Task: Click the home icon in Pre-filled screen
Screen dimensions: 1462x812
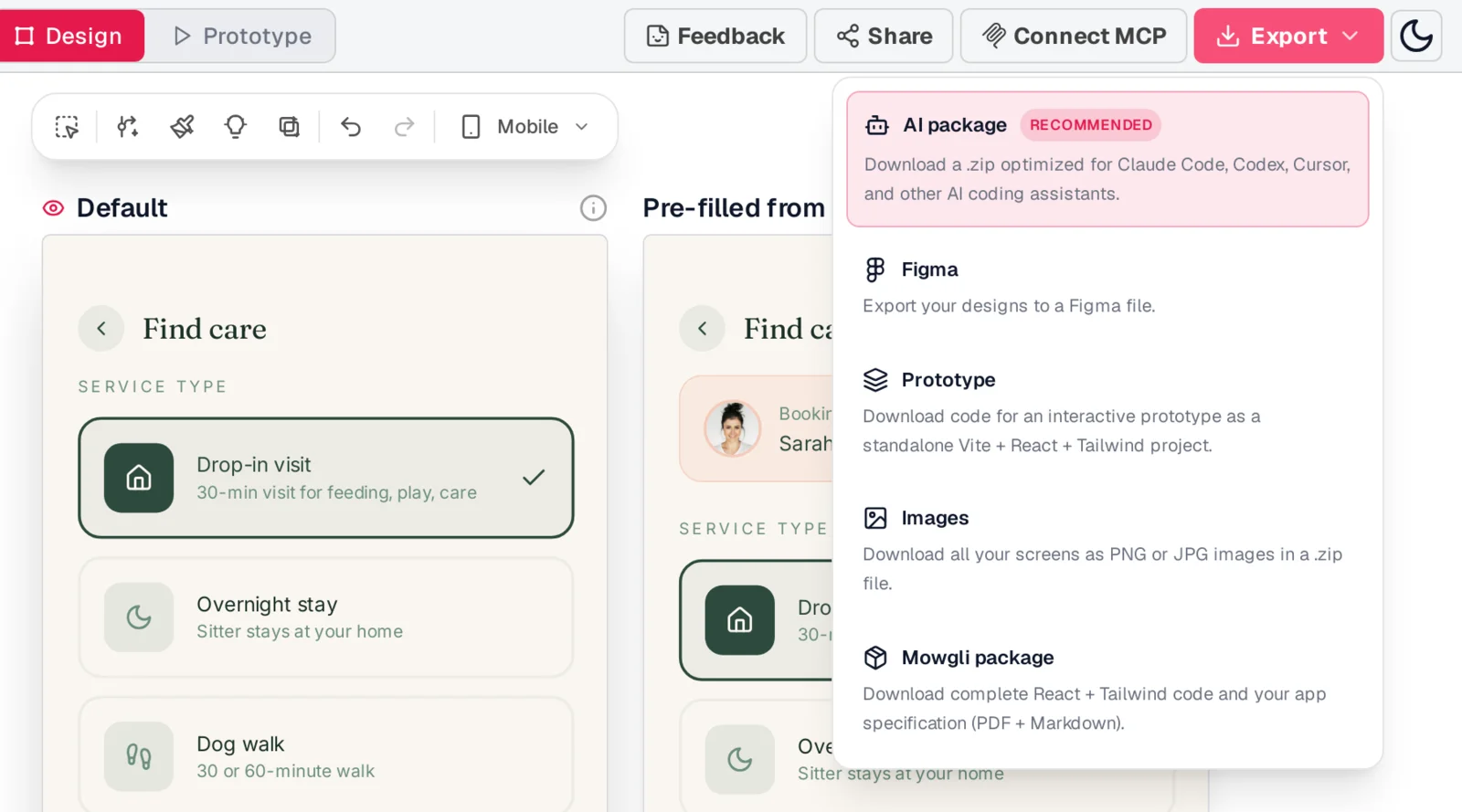Action: [x=740, y=620]
